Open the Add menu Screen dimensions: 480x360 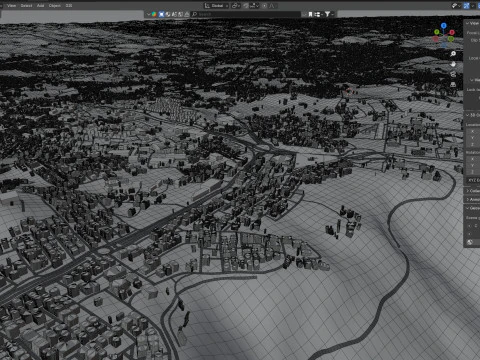click(x=40, y=5)
